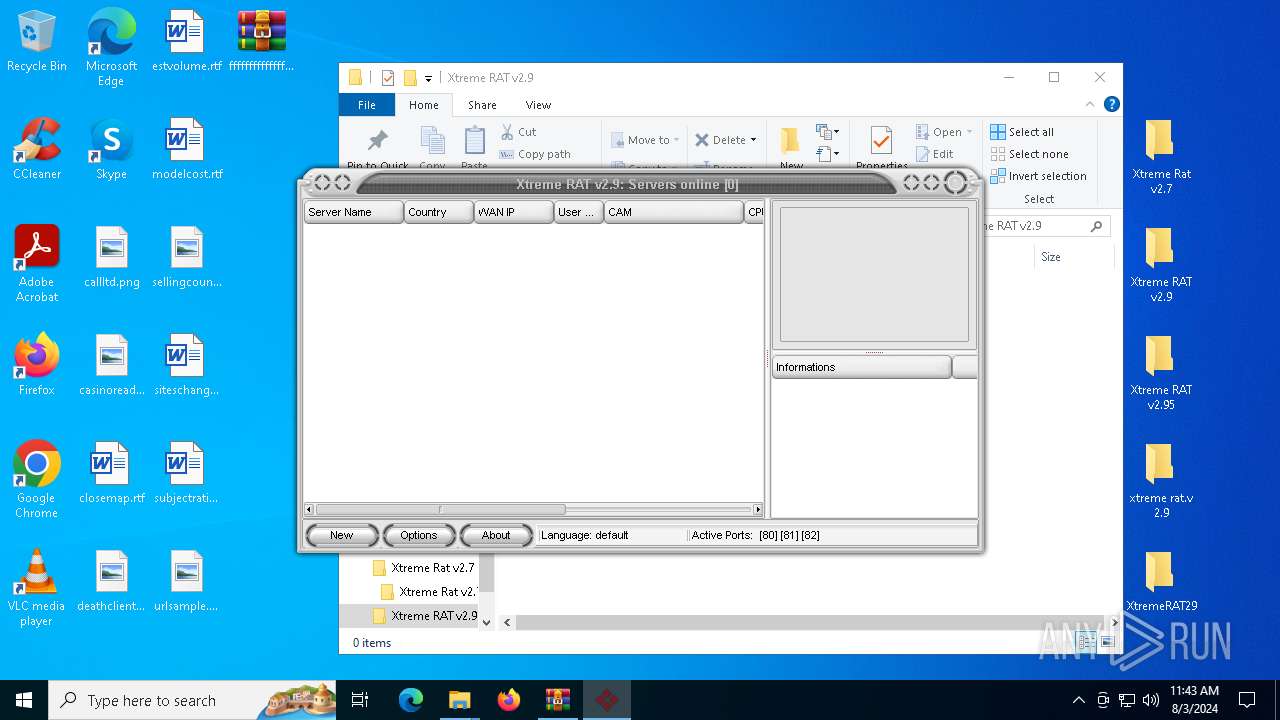1280x720 pixels.
Task: Select the VLC media player desktop icon
Action: click(37, 588)
